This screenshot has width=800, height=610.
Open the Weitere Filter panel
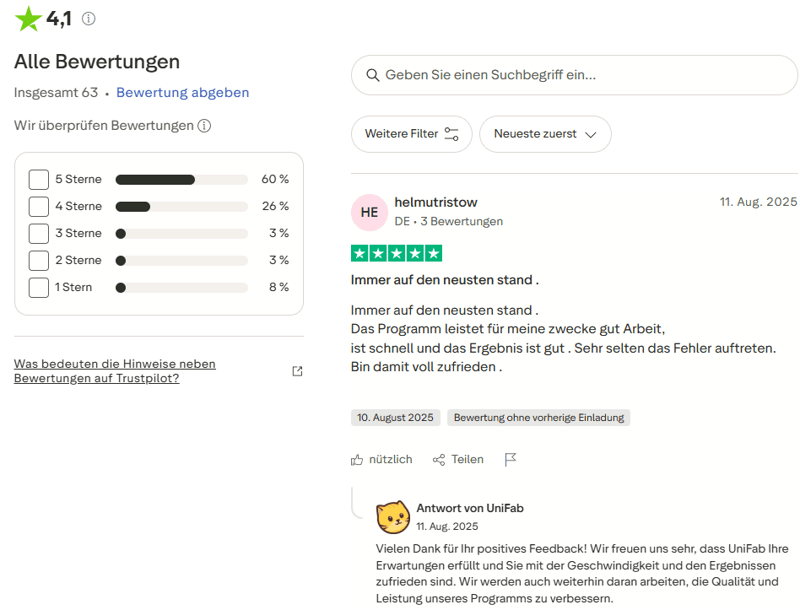(411, 133)
